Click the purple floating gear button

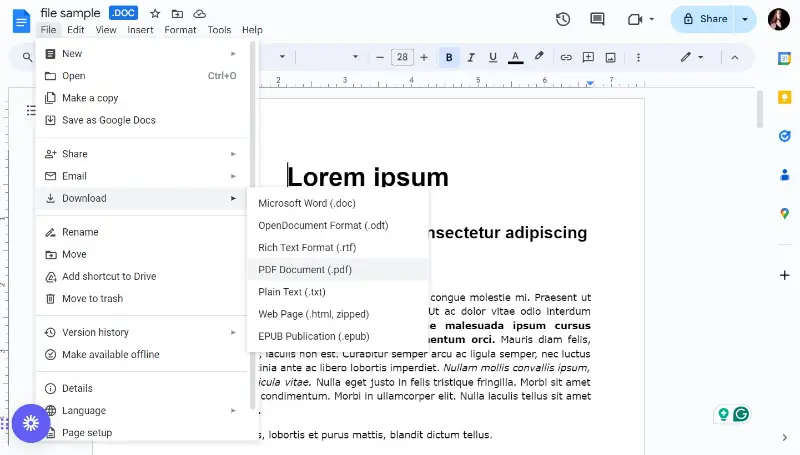(31, 423)
